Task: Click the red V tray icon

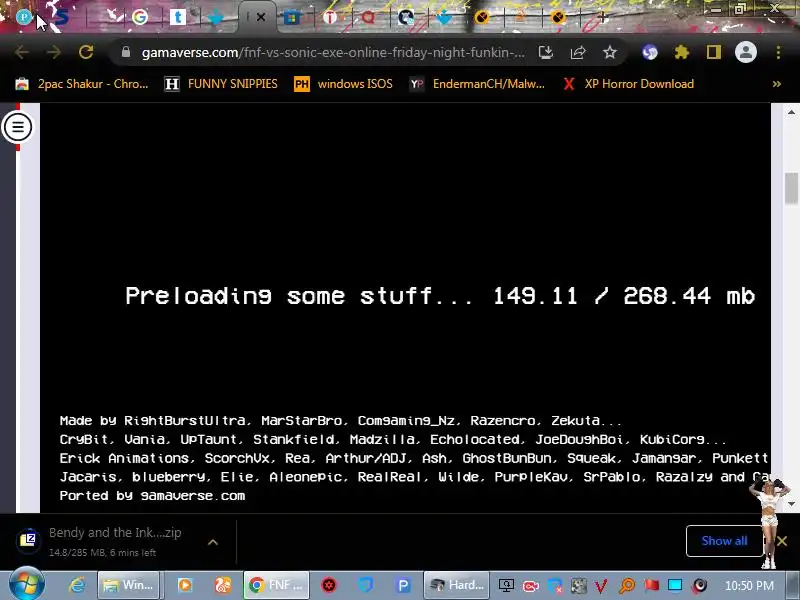Action: (602, 586)
